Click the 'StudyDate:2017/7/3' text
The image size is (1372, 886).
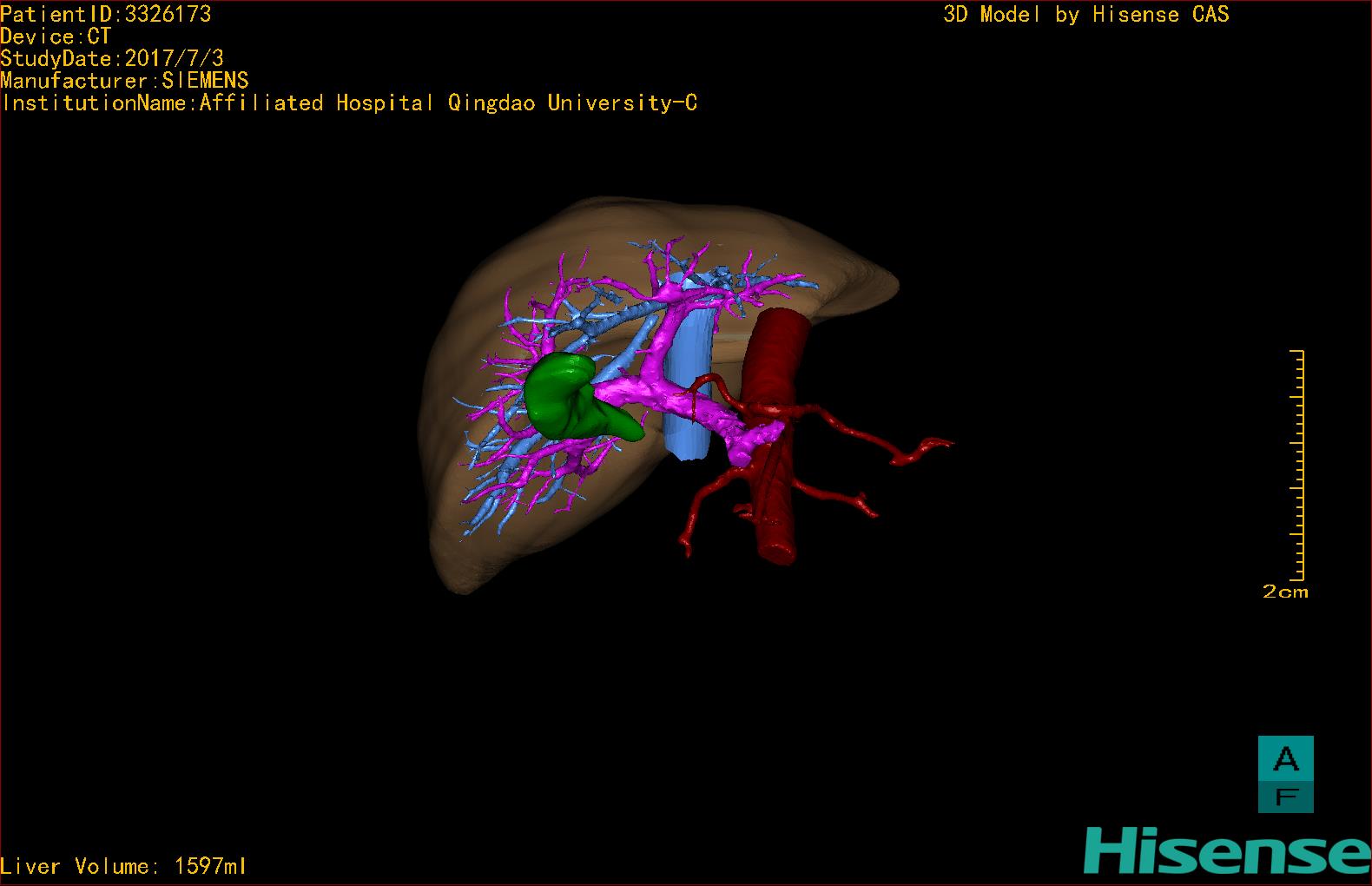pos(112,58)
